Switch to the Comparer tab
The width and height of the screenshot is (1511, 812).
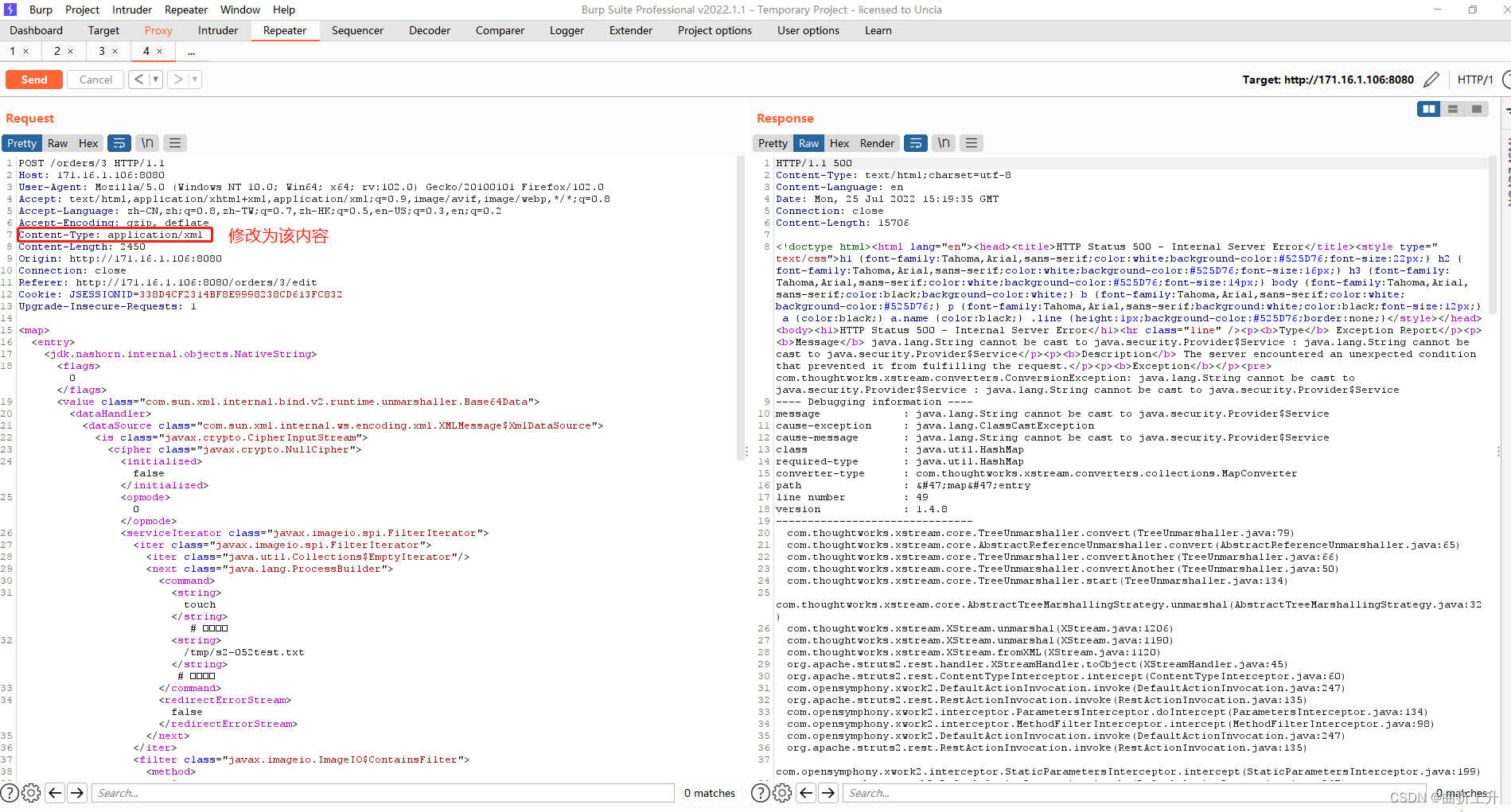click(x=500, y=30)
